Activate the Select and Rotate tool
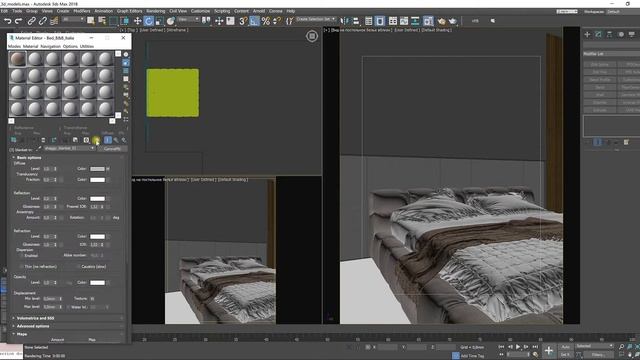The height and width of the screenshot is (360, 640). [x=149, y=21]
